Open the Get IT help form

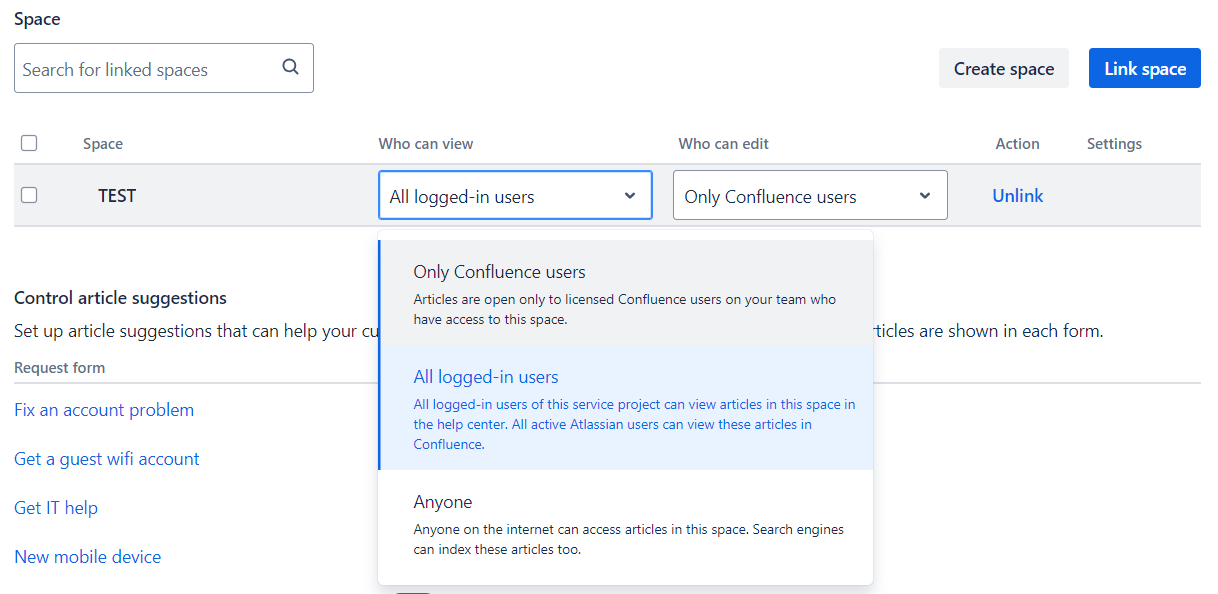56,508
